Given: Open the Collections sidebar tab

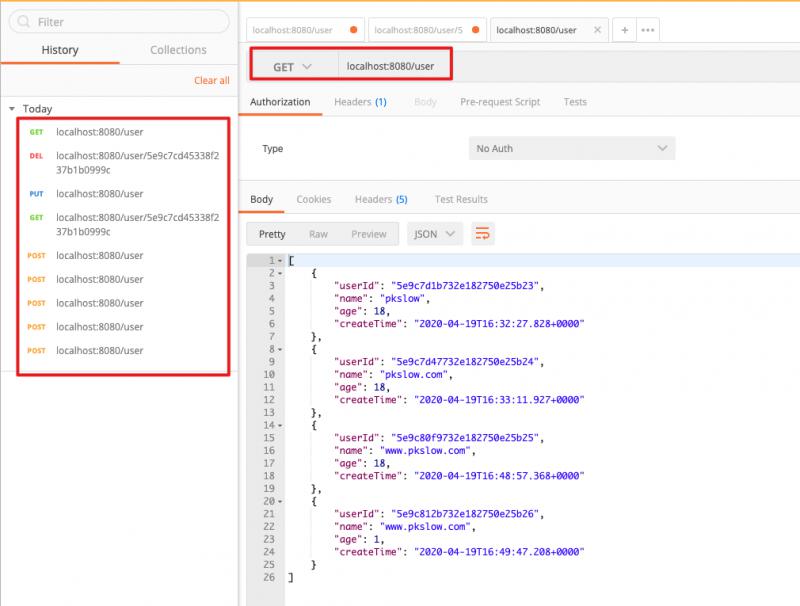Looking at the screenshot, I should pyautogui.click(x=178, y=49).
